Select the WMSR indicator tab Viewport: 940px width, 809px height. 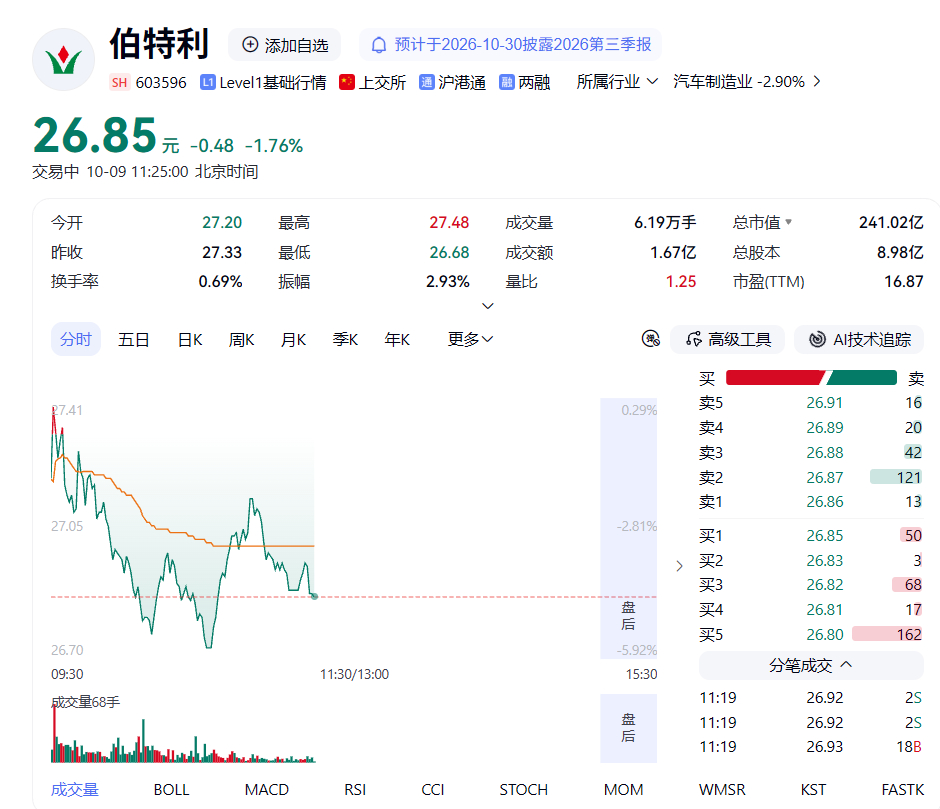722,790
